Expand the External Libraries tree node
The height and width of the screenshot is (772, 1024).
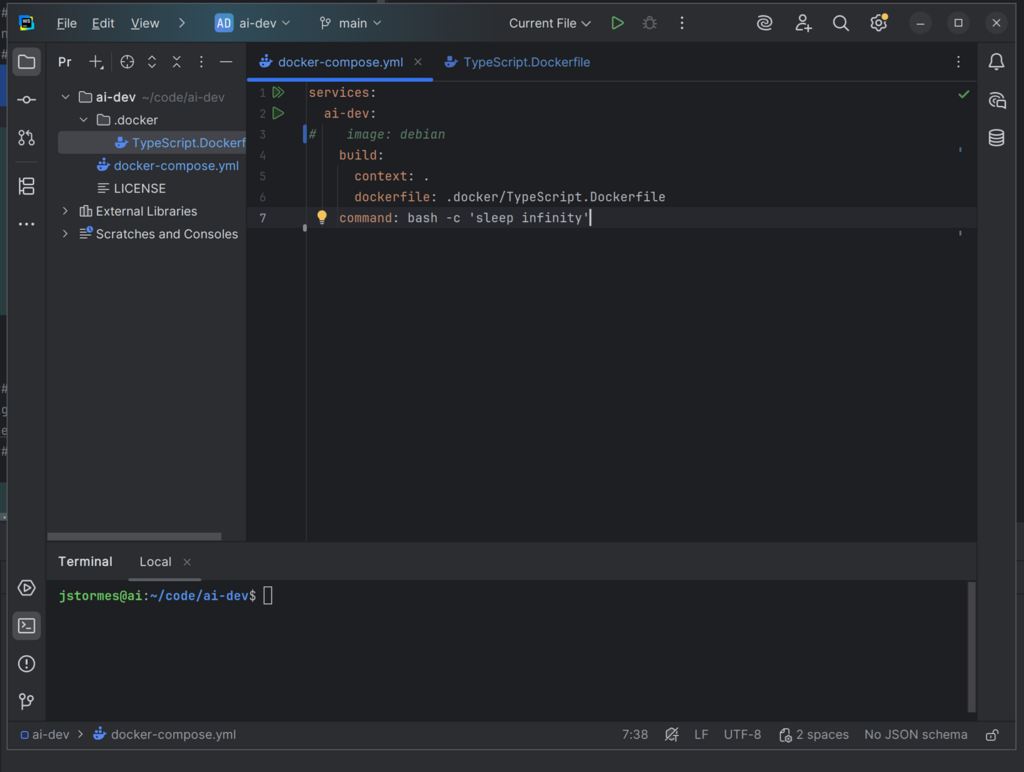[x=66, y=211]
